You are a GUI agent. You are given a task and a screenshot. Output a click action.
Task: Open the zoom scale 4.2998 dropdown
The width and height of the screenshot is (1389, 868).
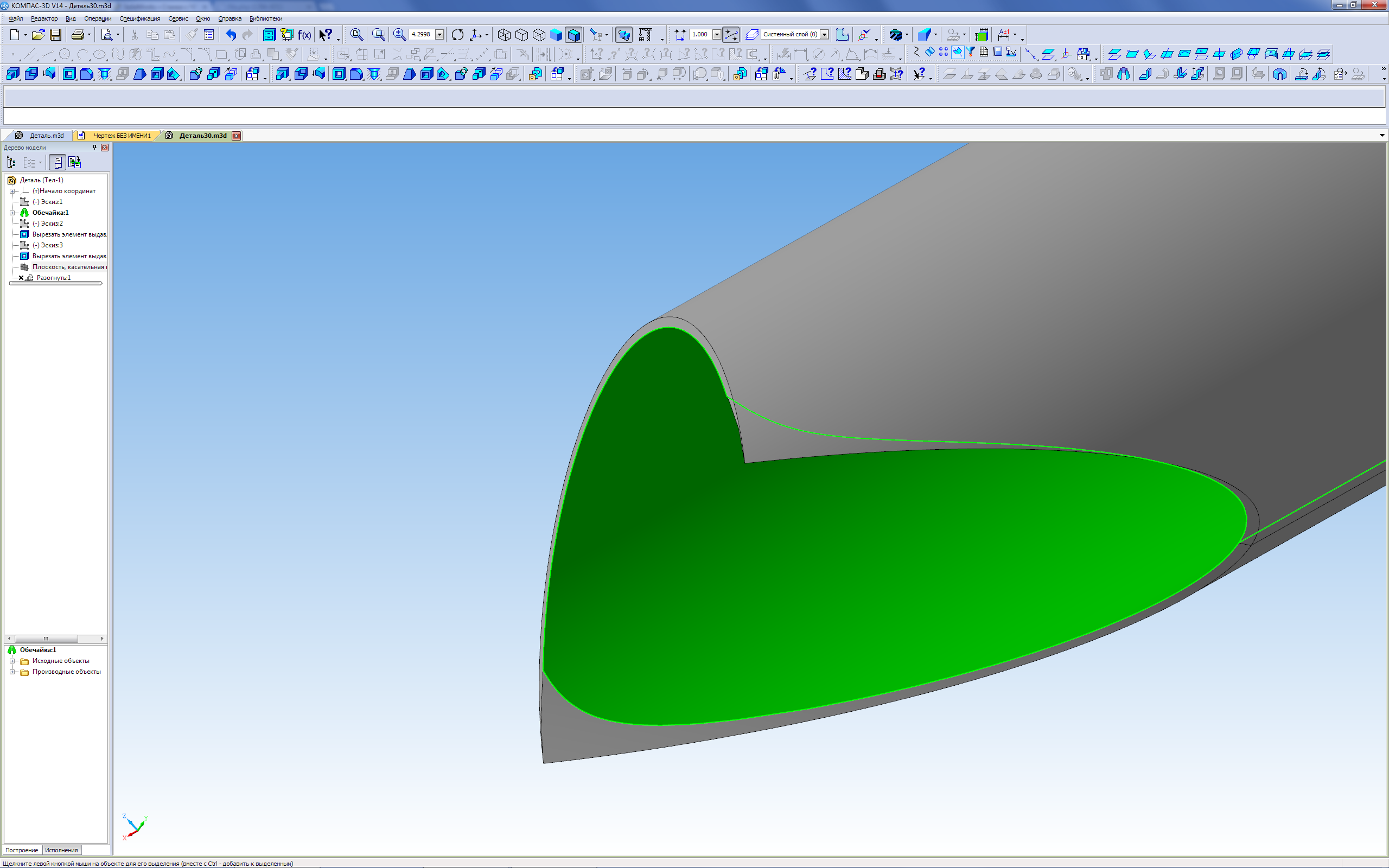[439, 34]
